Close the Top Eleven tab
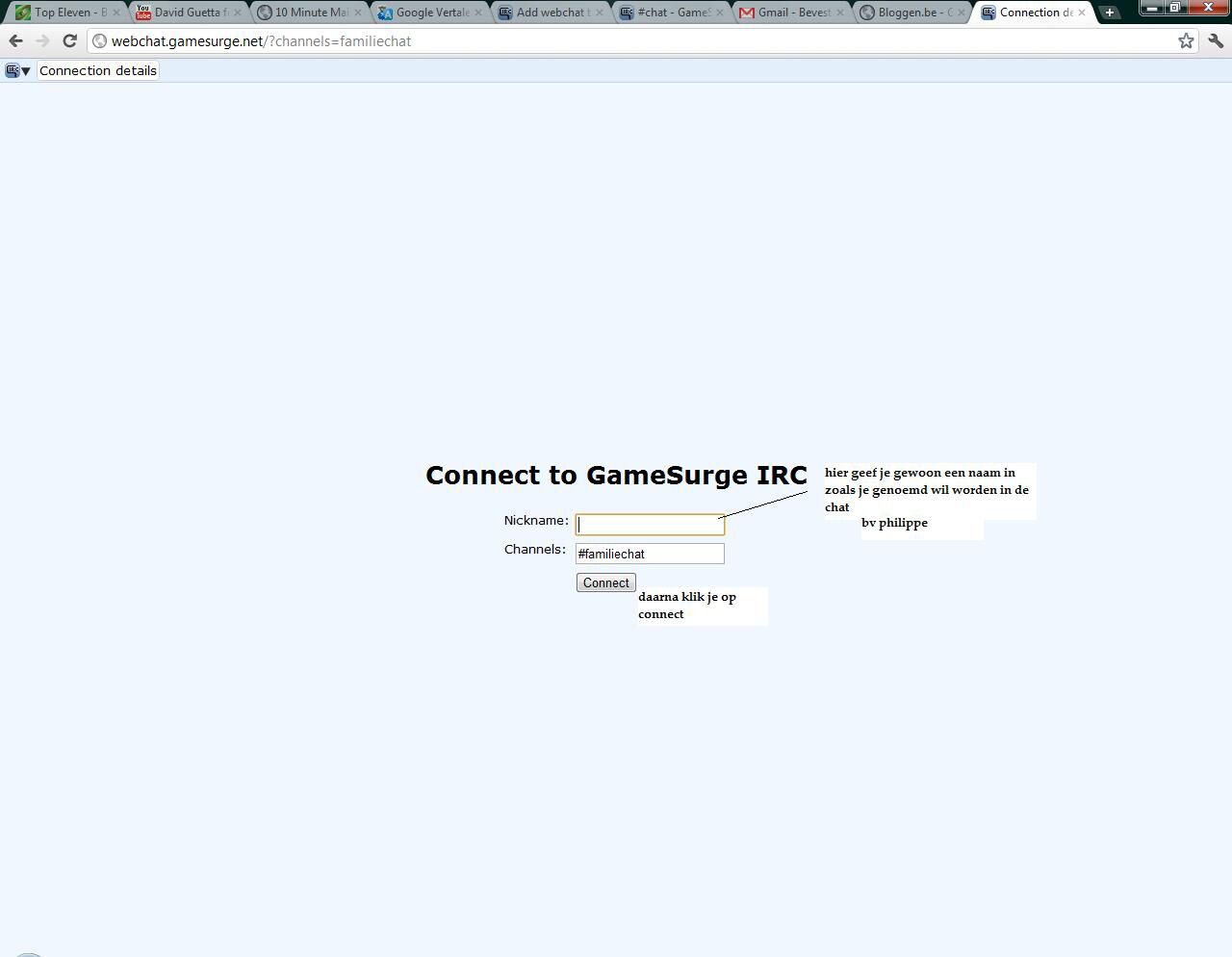The height and width of the screenshot is (957, 1232). click(x=116, y=13)
